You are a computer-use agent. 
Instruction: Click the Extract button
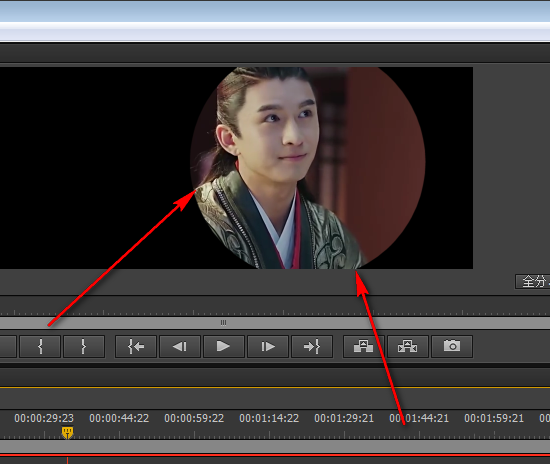coord(408,347)
